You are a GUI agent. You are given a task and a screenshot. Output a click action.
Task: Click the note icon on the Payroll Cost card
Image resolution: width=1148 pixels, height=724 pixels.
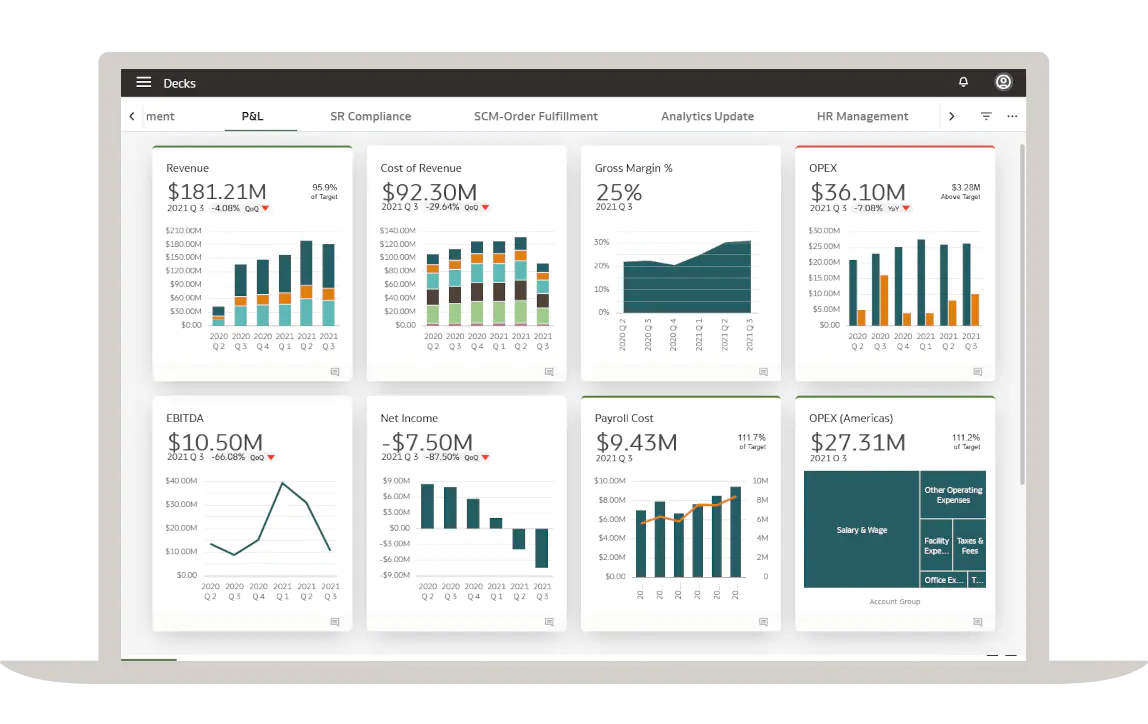point(763,621)
